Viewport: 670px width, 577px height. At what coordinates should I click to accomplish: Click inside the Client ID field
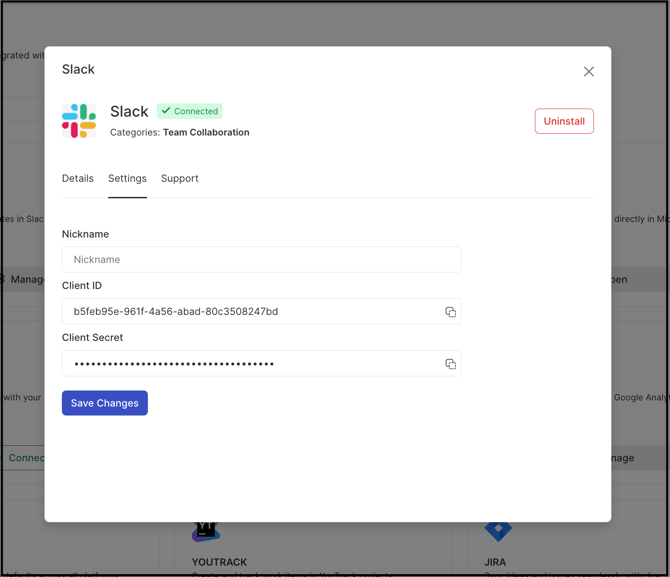250,312
